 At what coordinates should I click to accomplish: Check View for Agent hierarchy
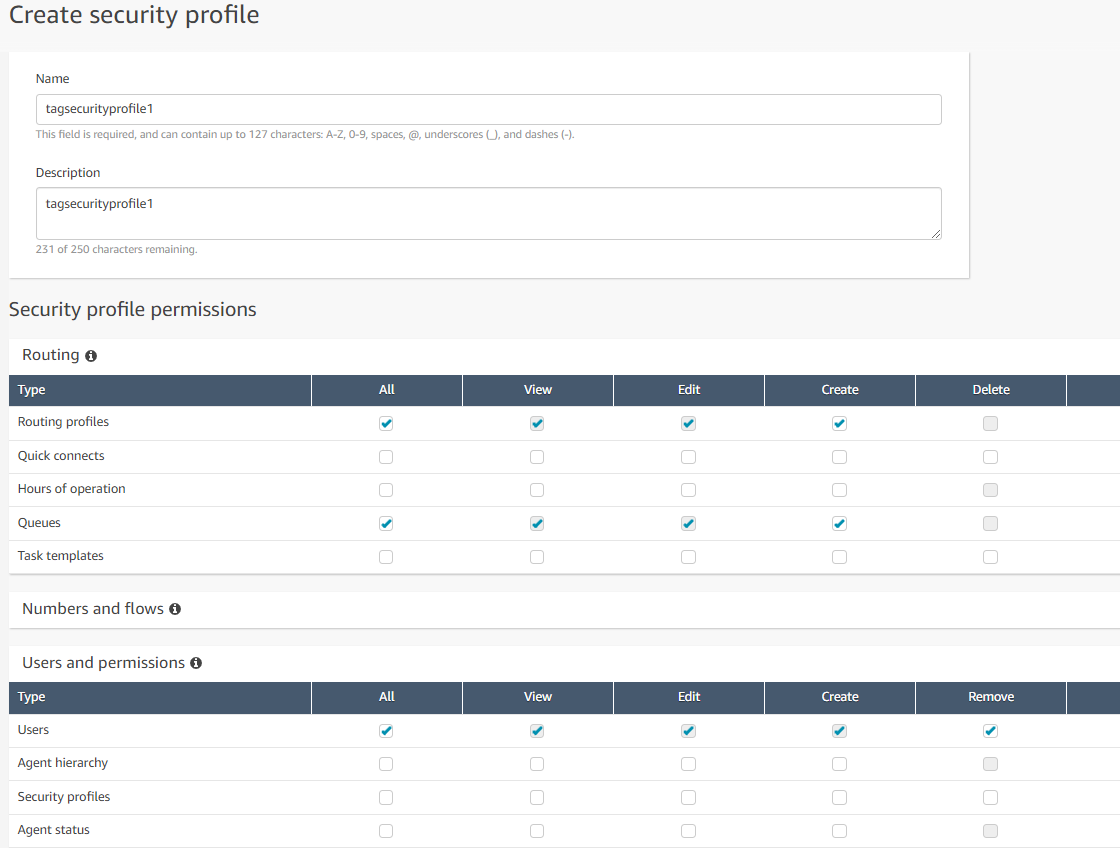[537, 764]
